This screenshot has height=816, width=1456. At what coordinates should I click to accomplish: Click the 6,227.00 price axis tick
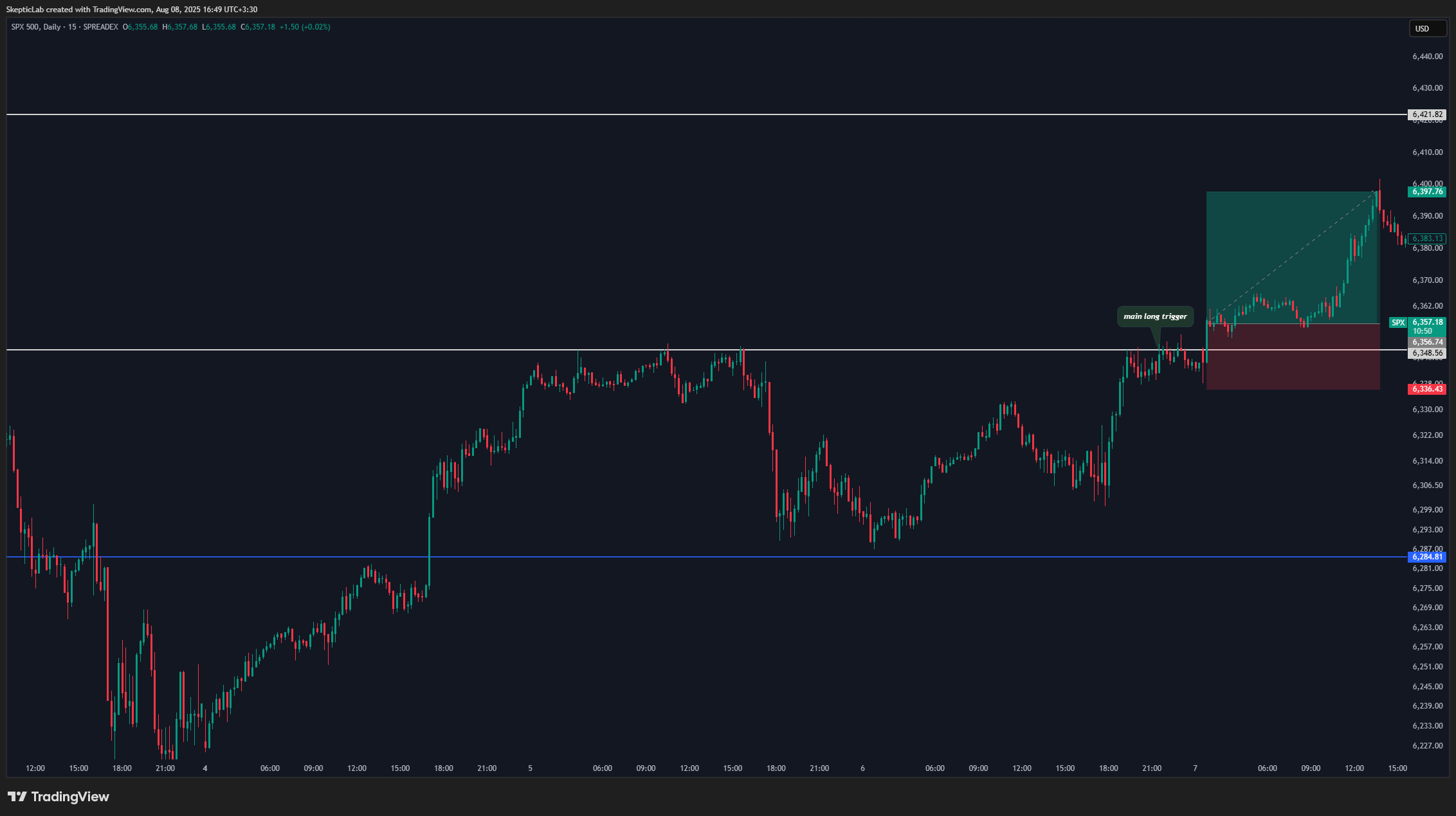[1427, 746]
